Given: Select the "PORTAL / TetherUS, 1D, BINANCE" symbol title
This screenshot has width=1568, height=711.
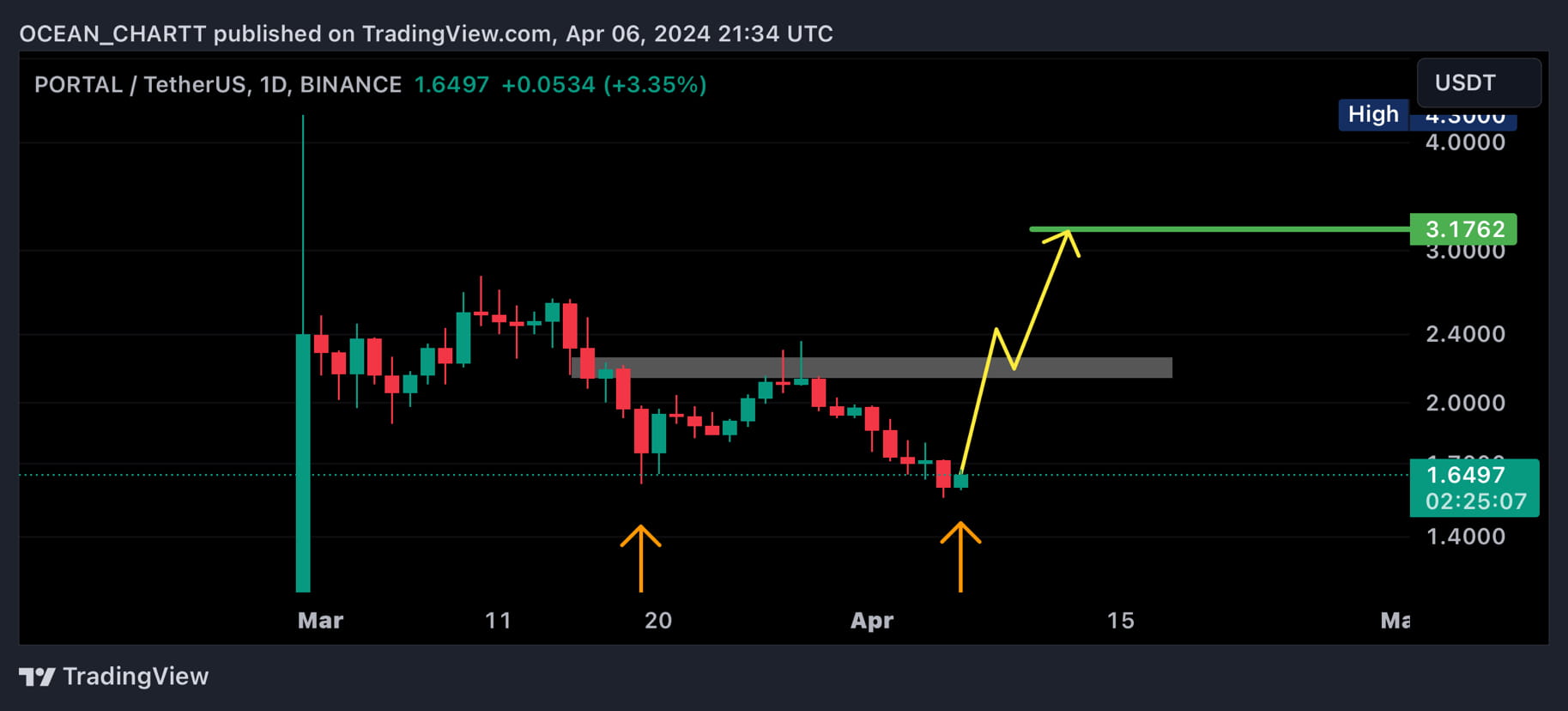Looking at the screenshot, I should pos(218,85).
